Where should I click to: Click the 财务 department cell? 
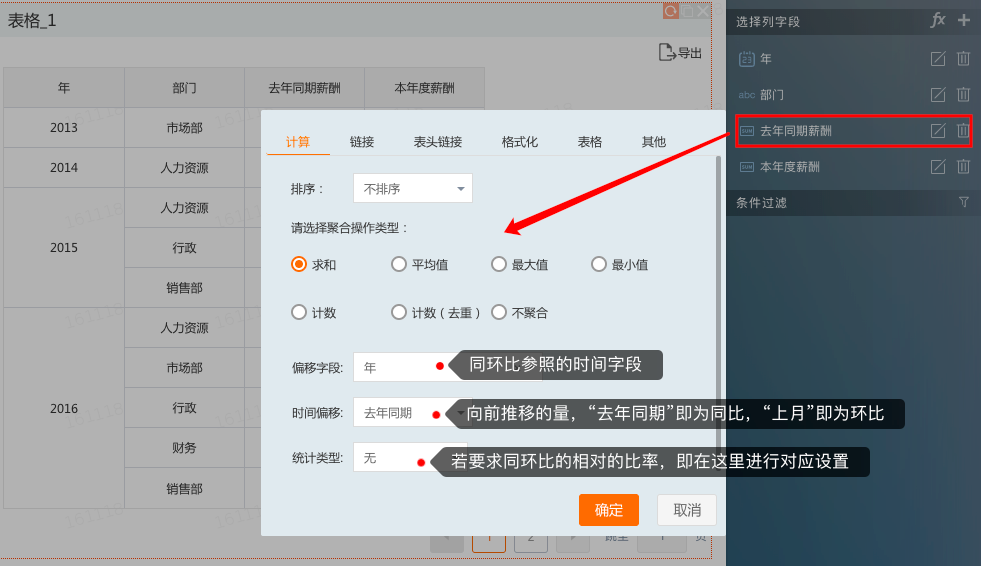(185, 448)
